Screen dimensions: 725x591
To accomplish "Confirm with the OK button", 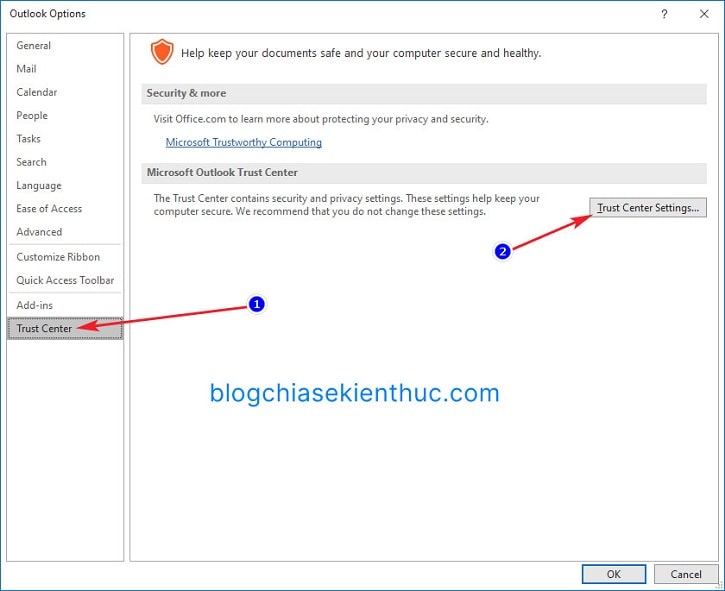I will click(614, 574).
